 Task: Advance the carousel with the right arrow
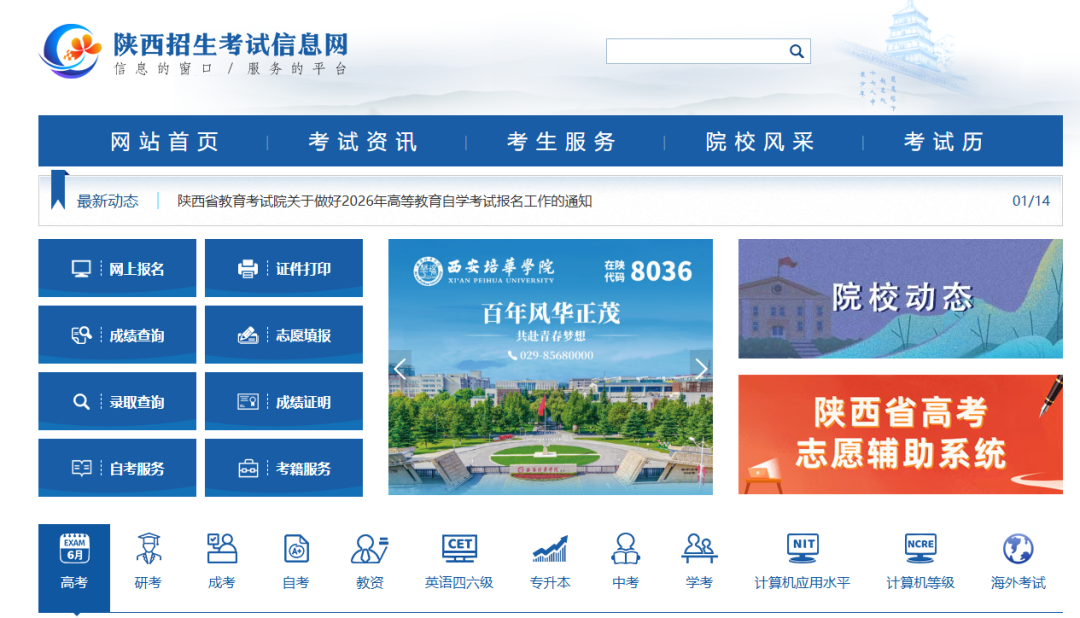[x=700, y=369]
